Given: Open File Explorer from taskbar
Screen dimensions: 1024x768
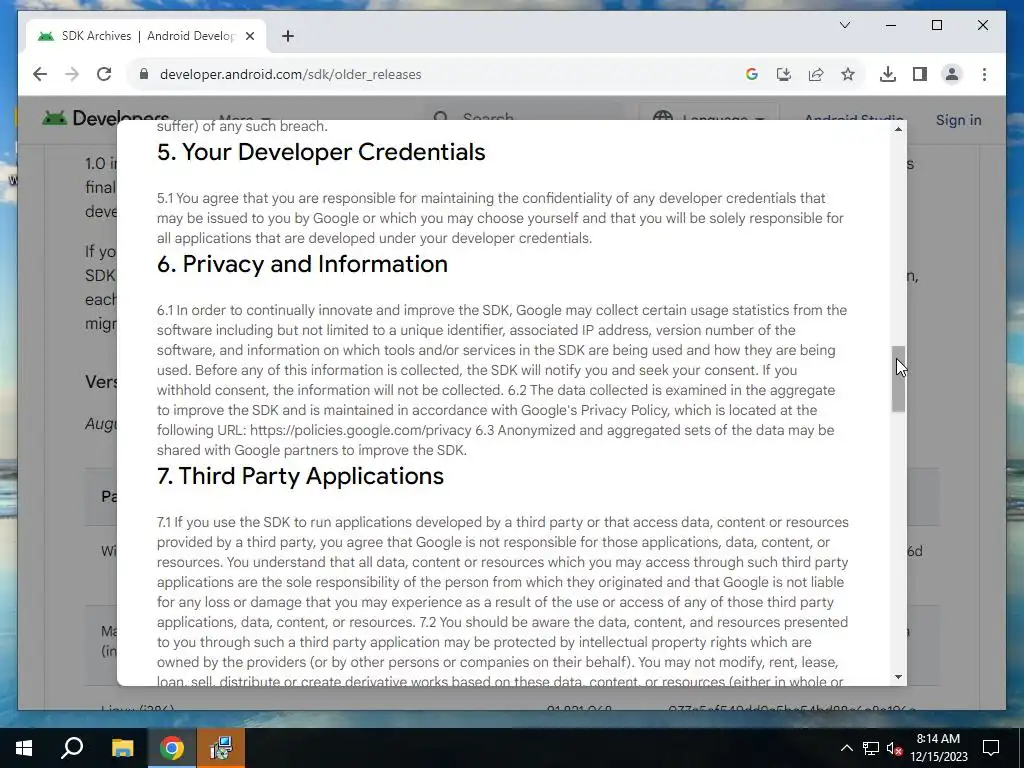Looking at the screenshot, I should pos(122,748).
